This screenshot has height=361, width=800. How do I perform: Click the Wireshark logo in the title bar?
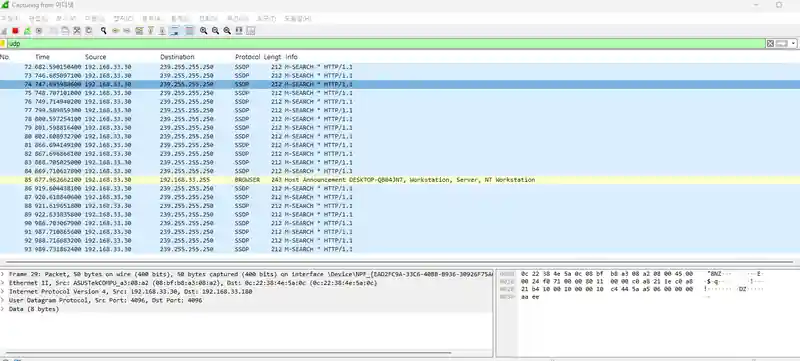5,5
